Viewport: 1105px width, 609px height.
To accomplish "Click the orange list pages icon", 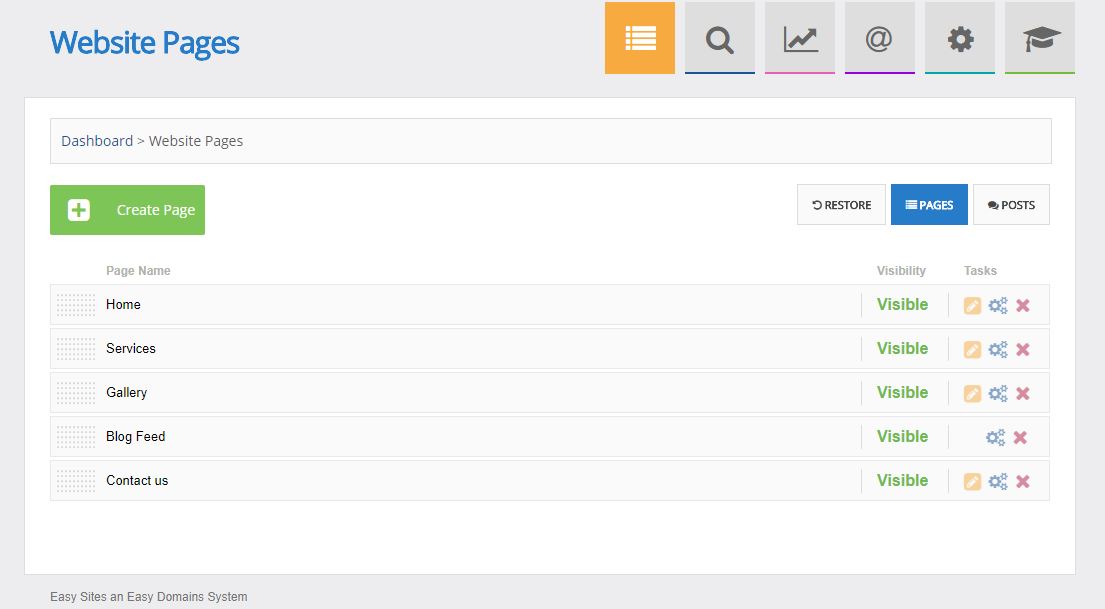I will point(639,39).
